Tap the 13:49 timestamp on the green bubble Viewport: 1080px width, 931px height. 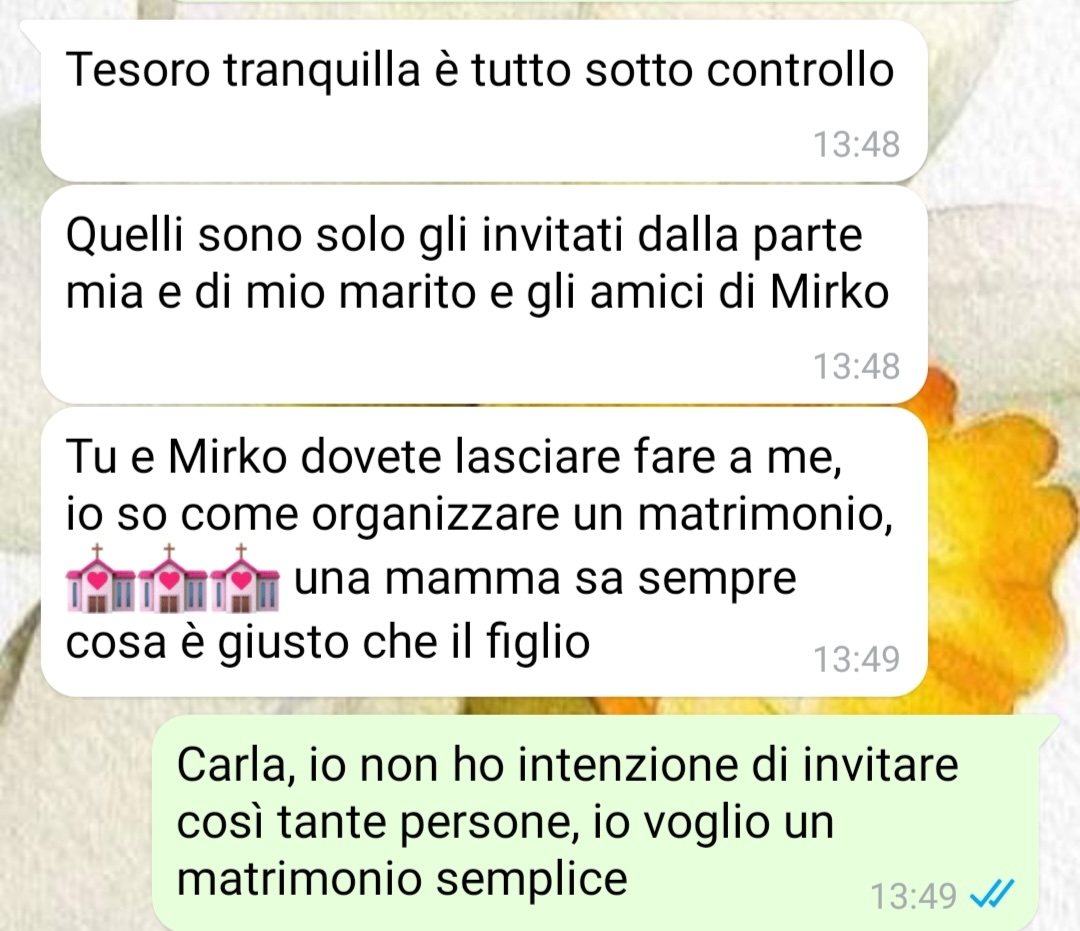pos(913,896)
